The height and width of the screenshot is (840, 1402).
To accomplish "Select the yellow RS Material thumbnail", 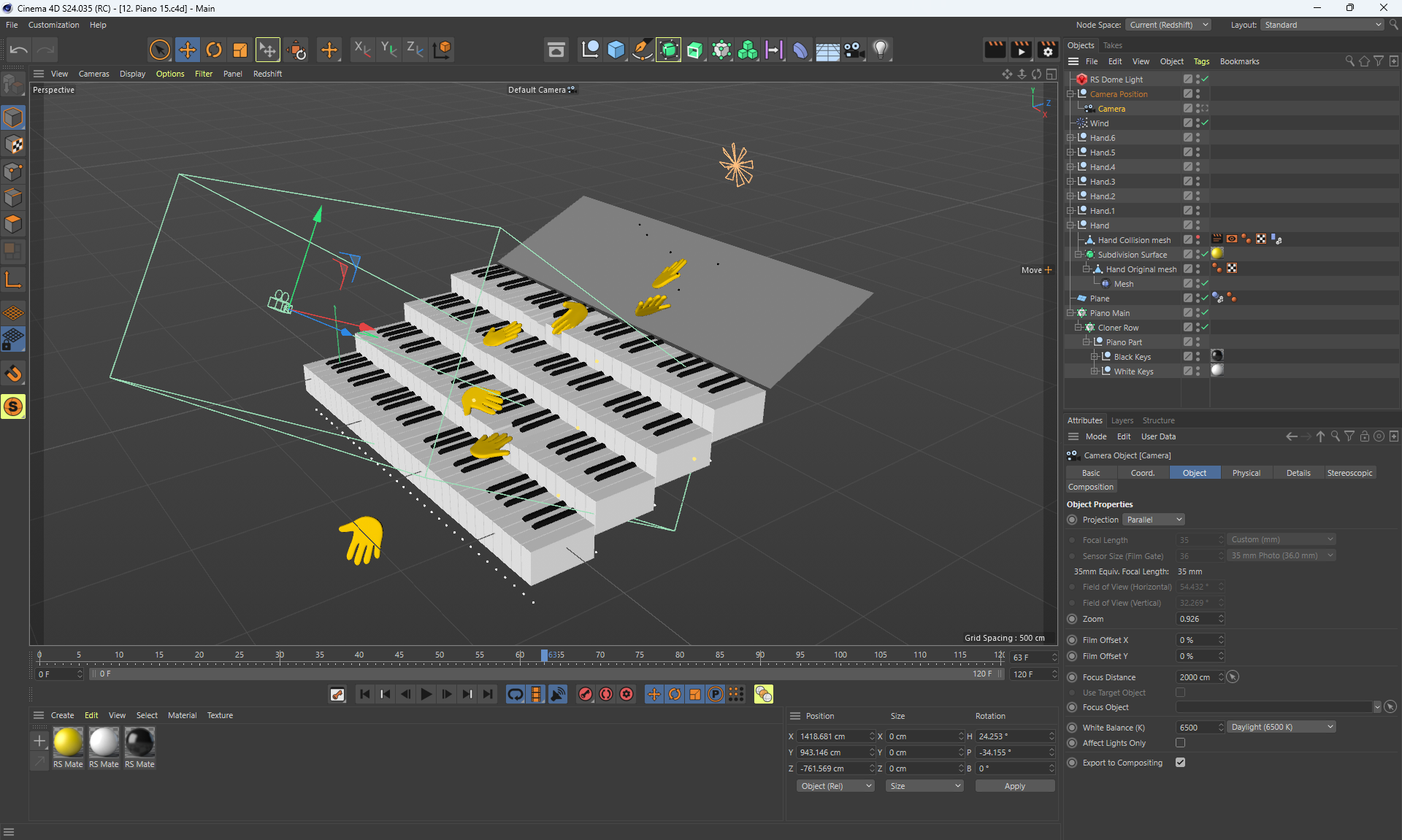I will click(x=68, y=742).
